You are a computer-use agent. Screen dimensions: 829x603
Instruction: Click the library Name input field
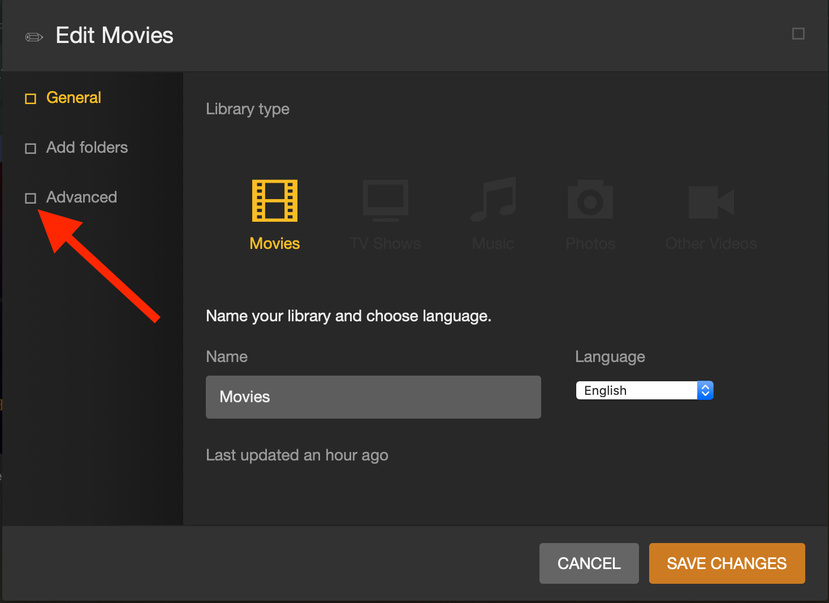pyautogui.click(x=373, y=397)
